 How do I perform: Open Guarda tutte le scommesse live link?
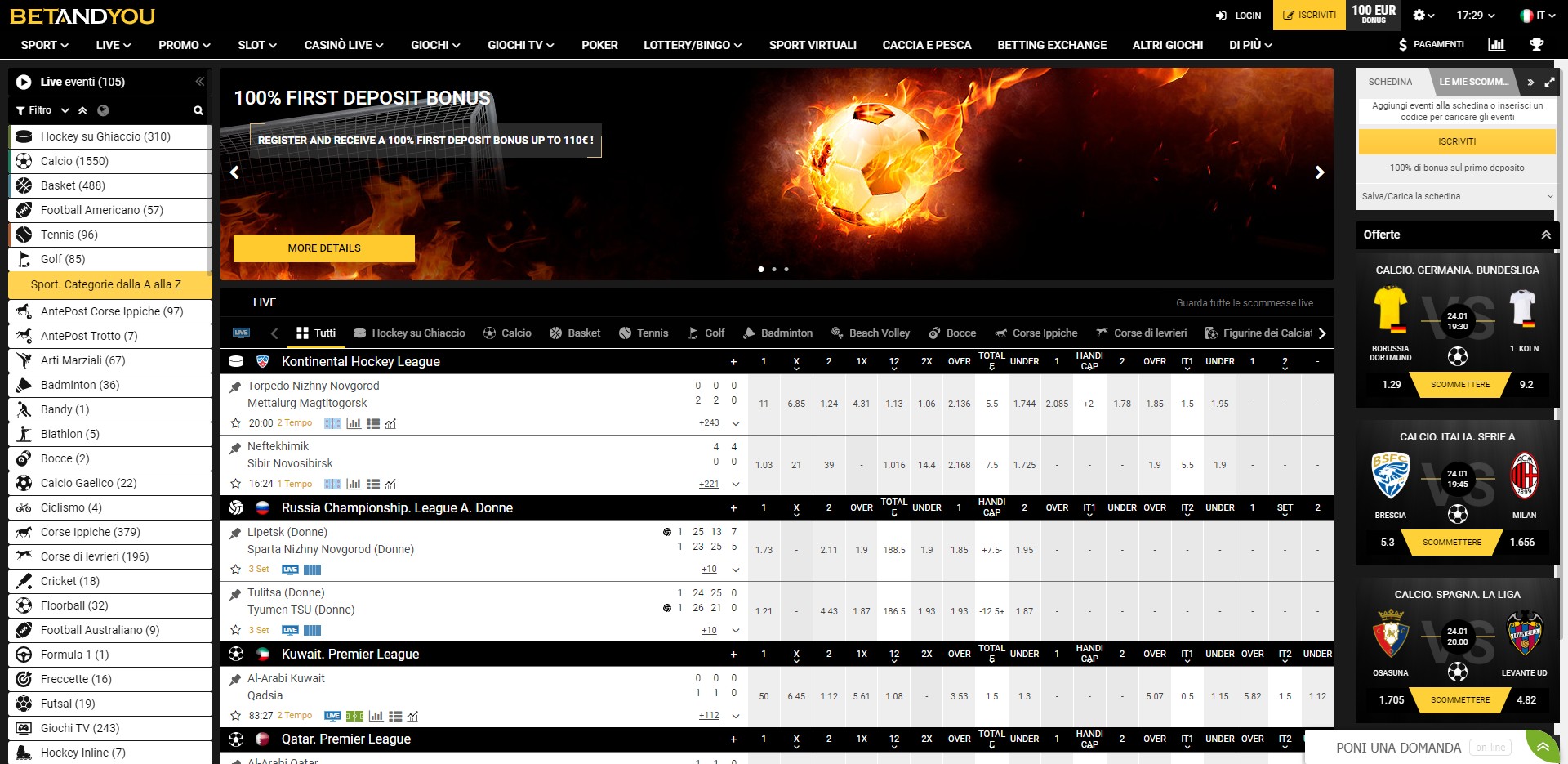click(x=1245, y=303)
